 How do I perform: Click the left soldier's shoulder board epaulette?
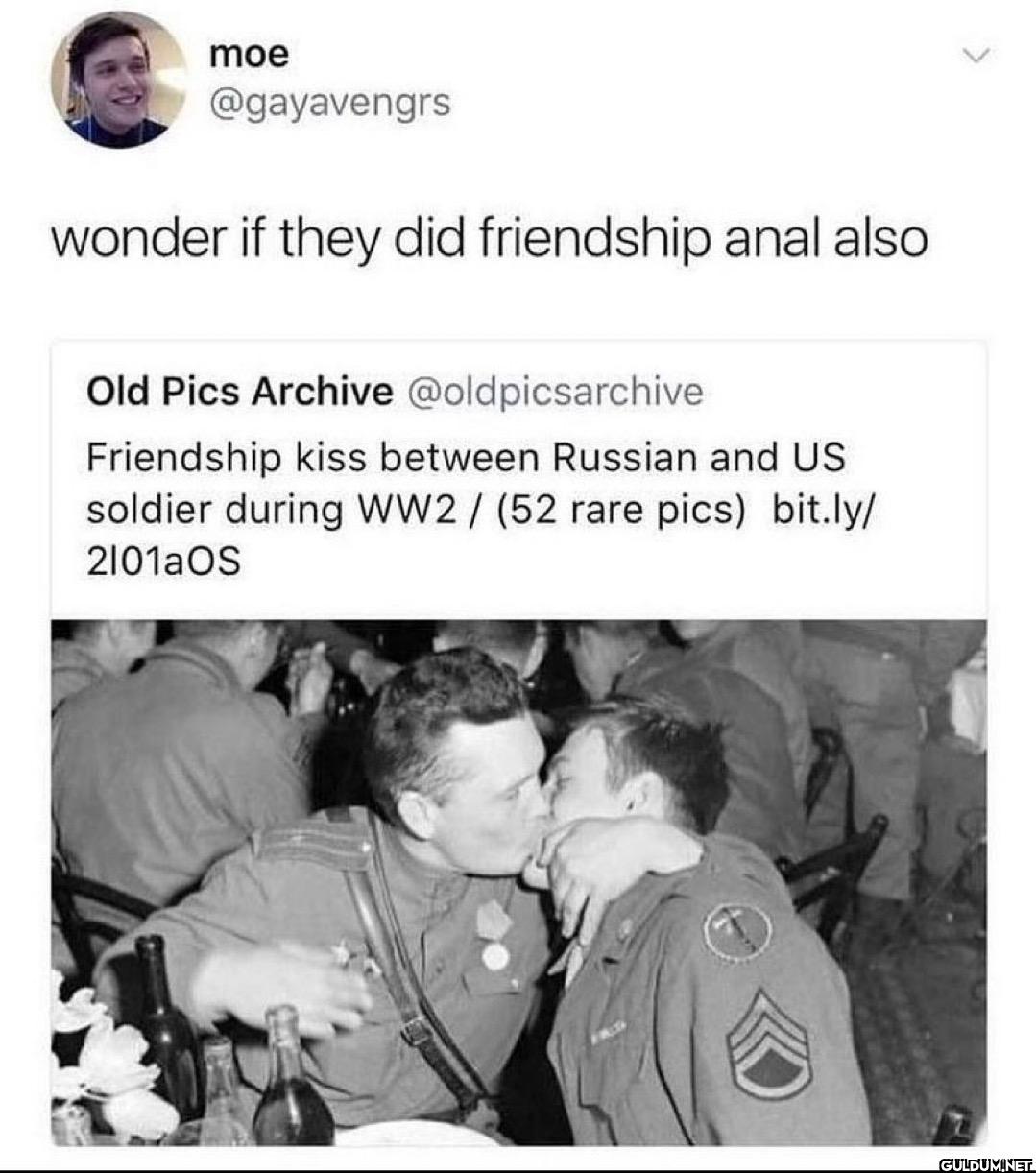pyautogui.click(x=313, y=842)
